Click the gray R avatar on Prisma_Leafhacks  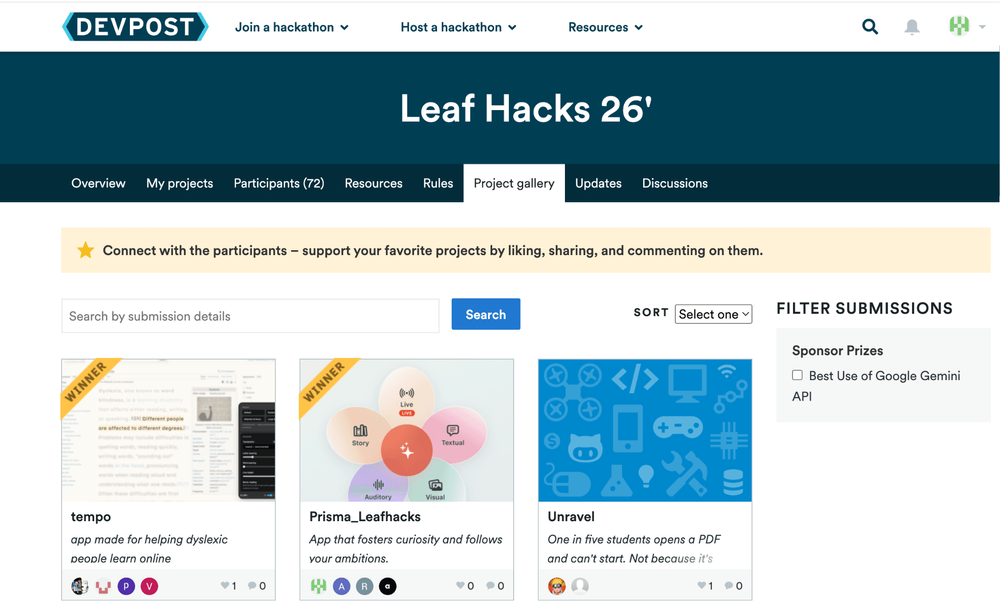pyautogui.click(x=365, y=586)
